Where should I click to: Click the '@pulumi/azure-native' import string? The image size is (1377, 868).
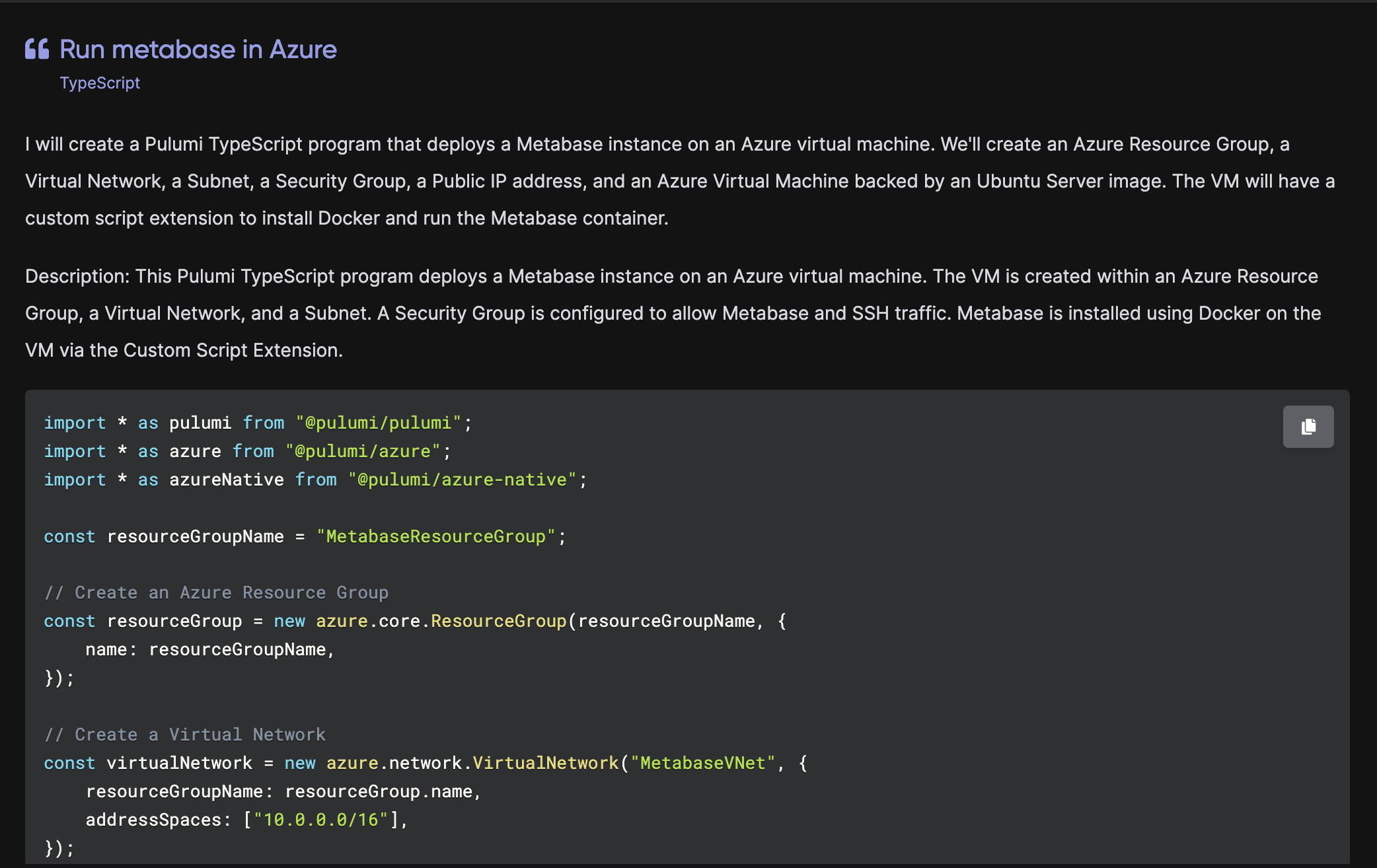click(x=463, y=480)
